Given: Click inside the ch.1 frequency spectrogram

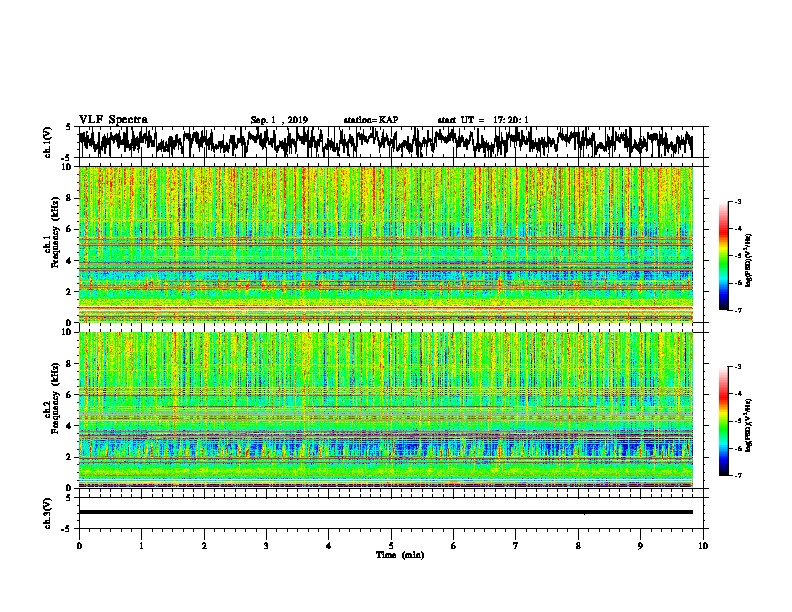Looking at the screenshot, I should pos(385,244).
